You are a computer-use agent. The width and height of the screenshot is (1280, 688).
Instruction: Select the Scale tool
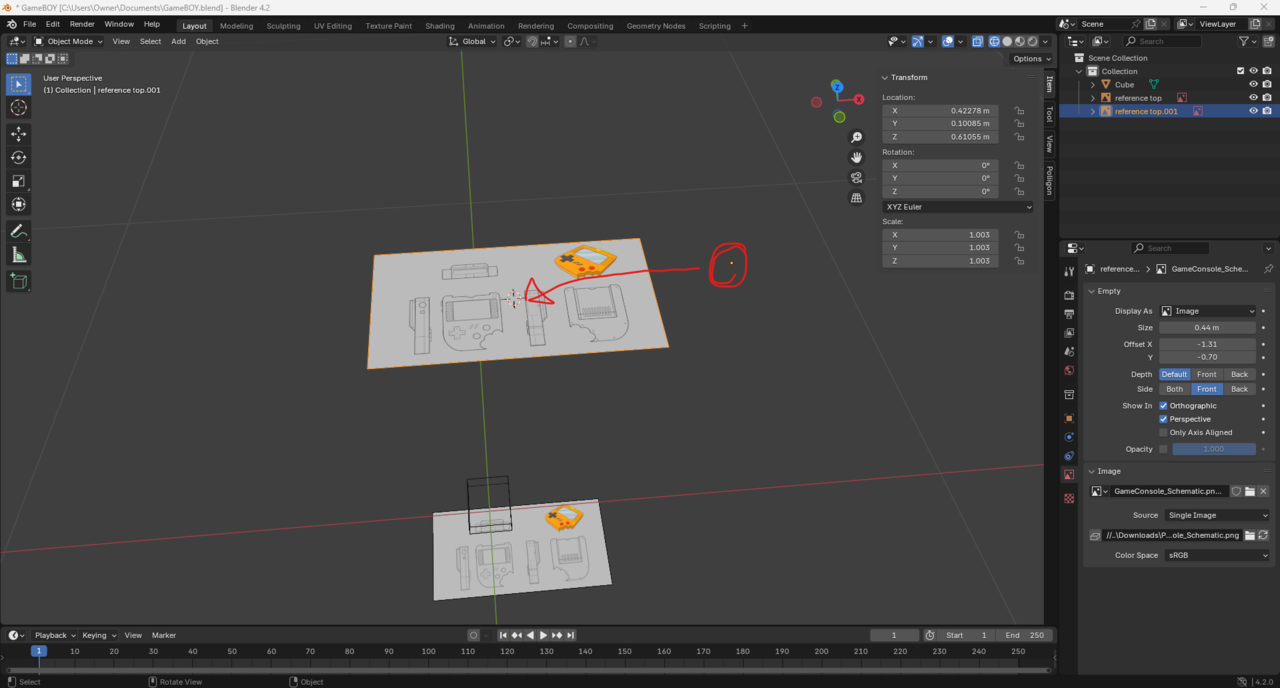18,181
